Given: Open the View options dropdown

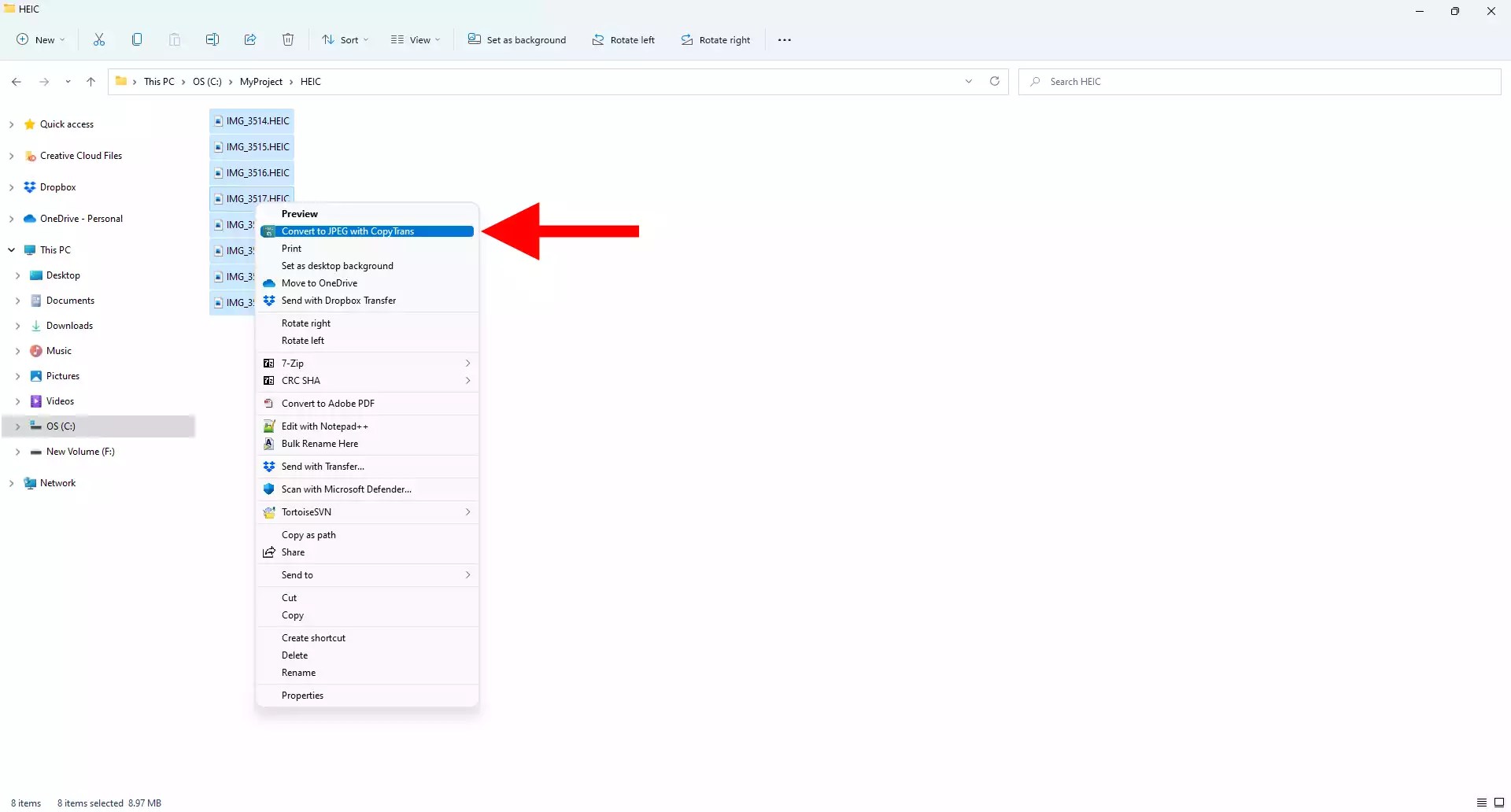Looking at the screenshot, I should point(416,39).
